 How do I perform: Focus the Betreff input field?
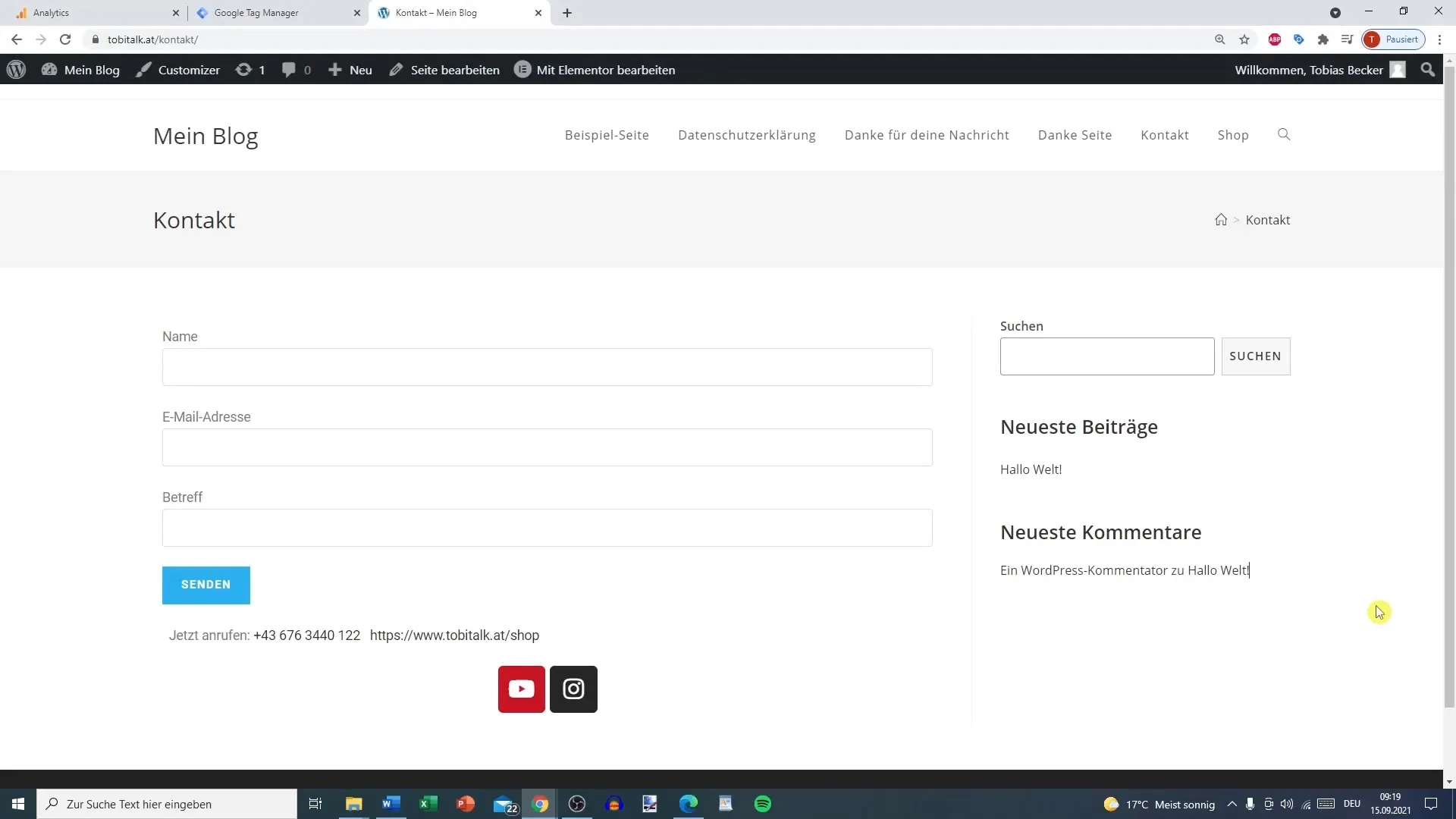coord(548,528)
